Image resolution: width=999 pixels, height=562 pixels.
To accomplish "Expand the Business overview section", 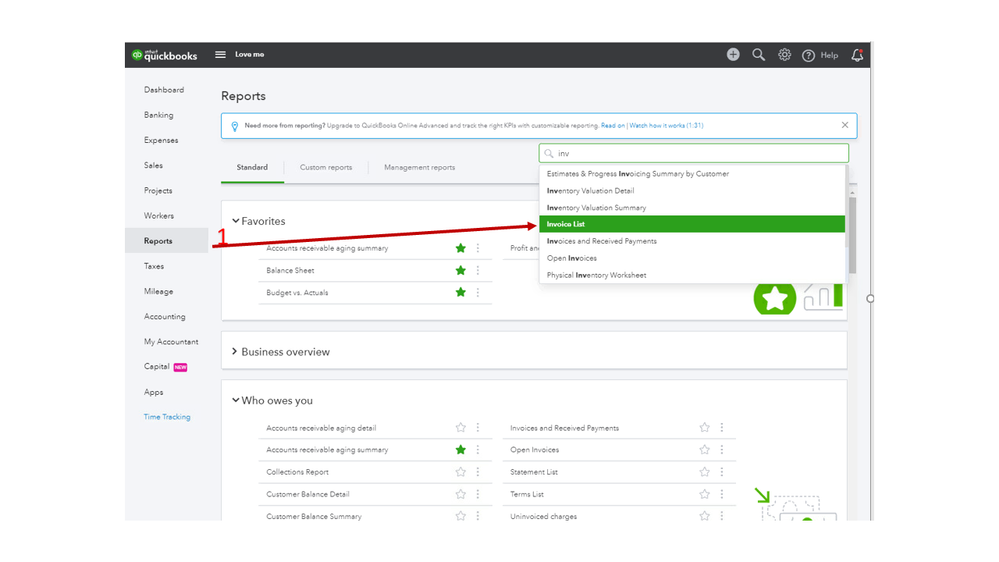I will (x=235, y=352).
